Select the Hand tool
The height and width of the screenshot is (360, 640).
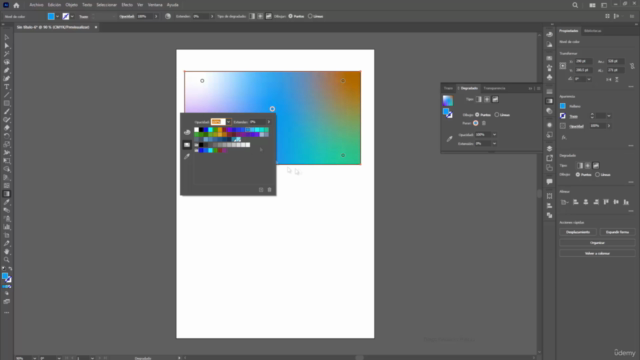pyautogui.click(x=7, y=251)
